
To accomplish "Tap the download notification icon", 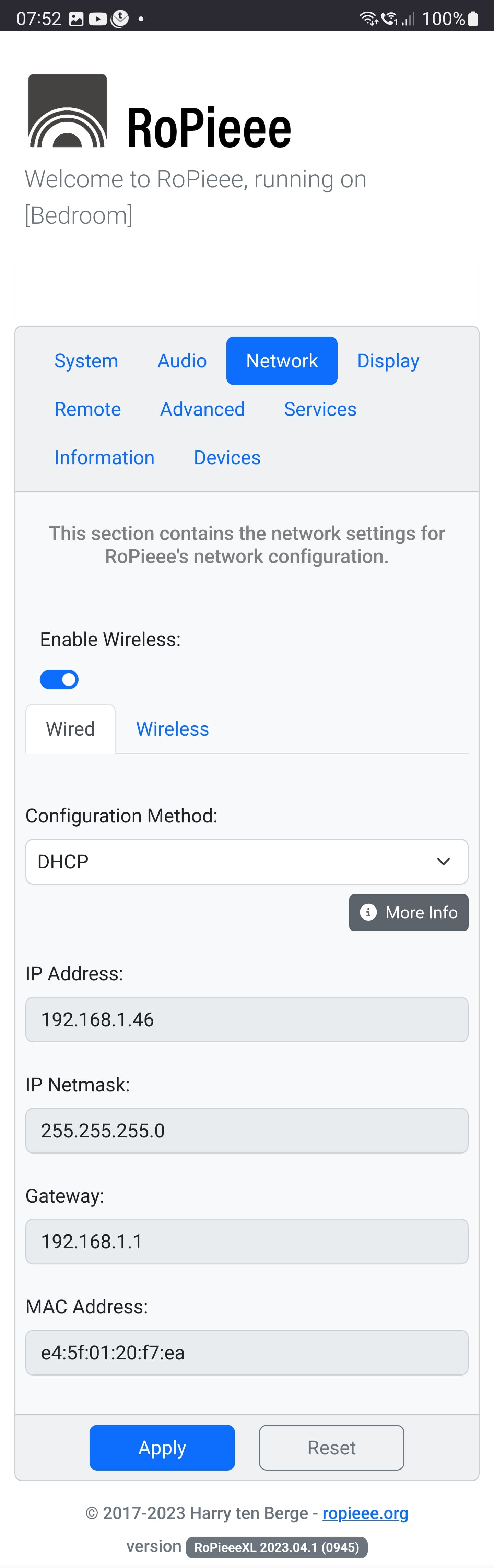I will [x=120, y=19].
